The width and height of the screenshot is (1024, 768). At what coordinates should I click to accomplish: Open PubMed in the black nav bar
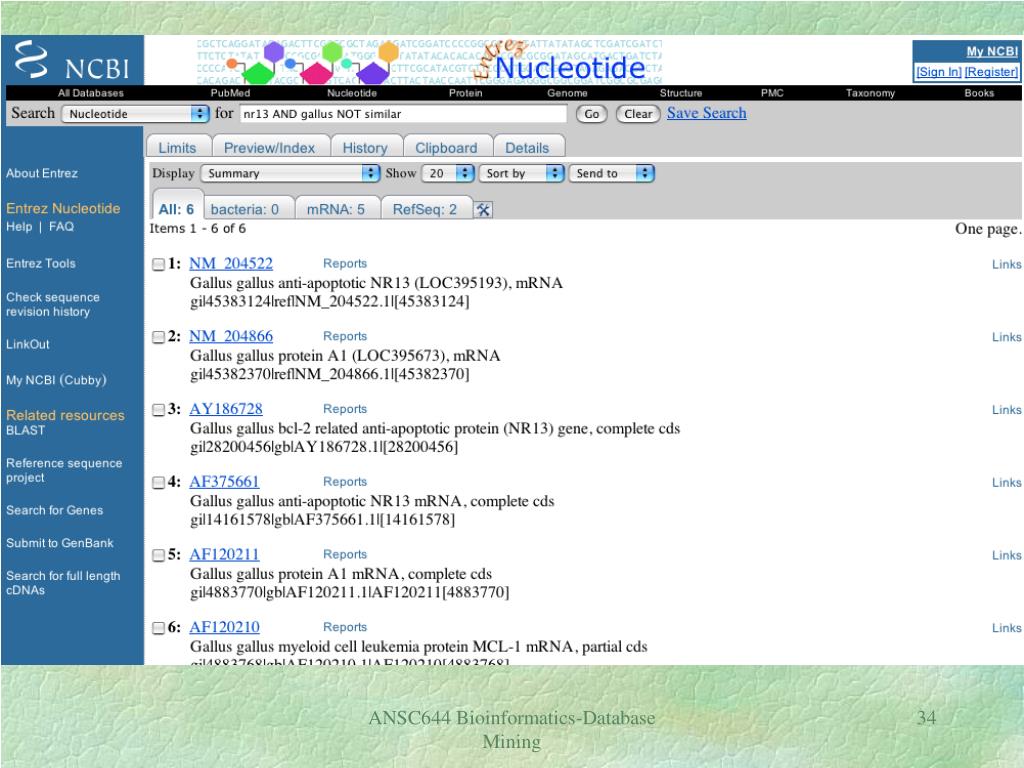[231, 93]
